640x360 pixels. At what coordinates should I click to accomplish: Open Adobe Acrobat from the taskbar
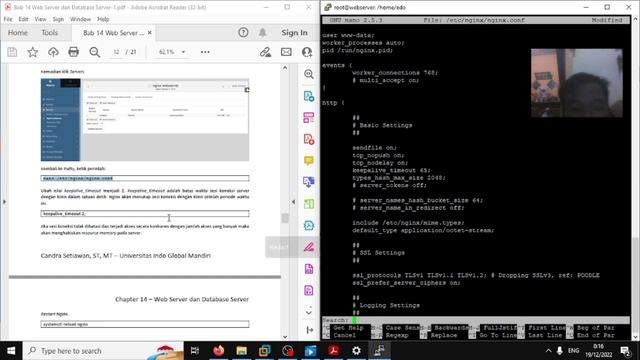click(x=333, y=351)
